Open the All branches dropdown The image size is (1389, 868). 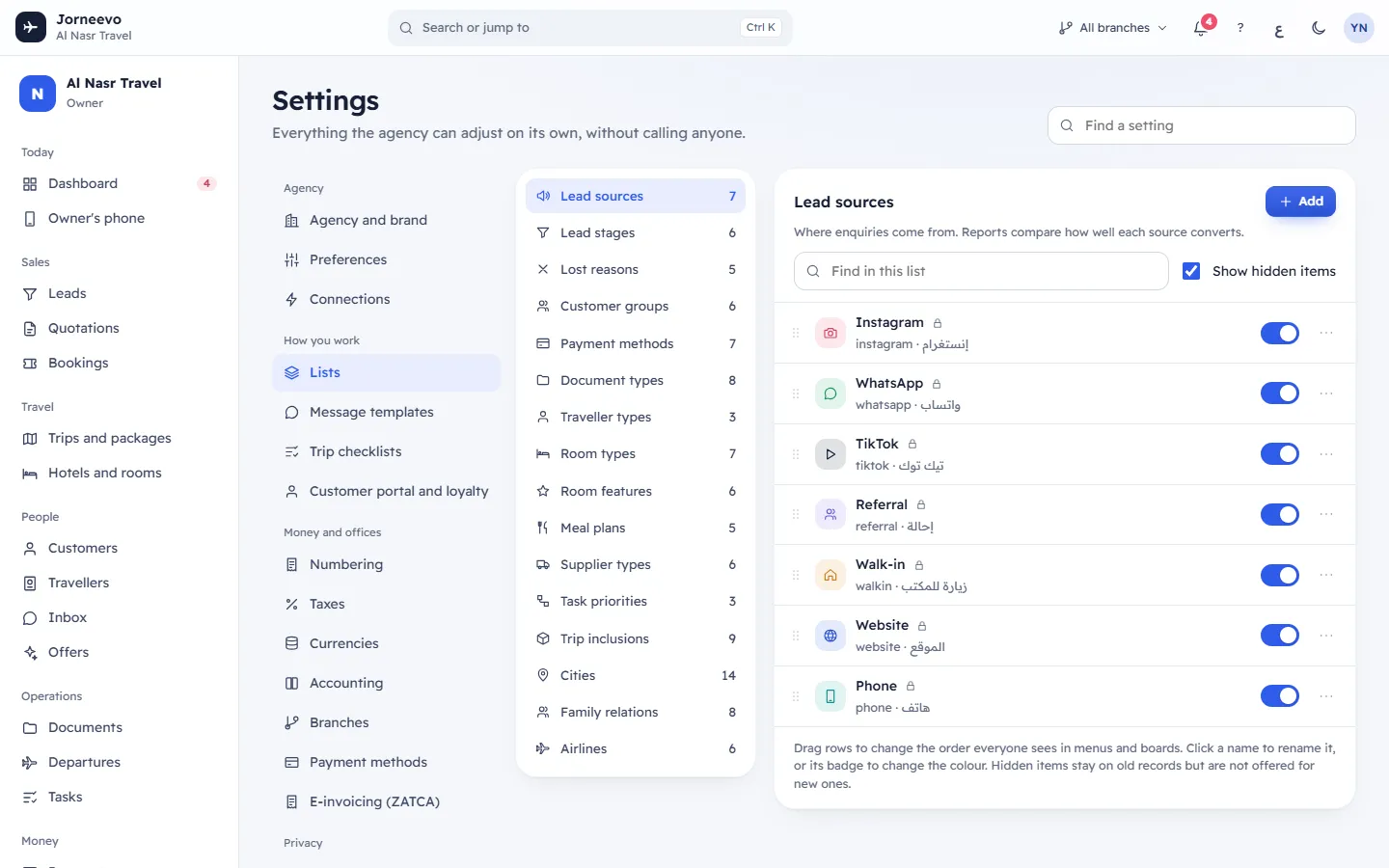click(x=1112, y=28)
